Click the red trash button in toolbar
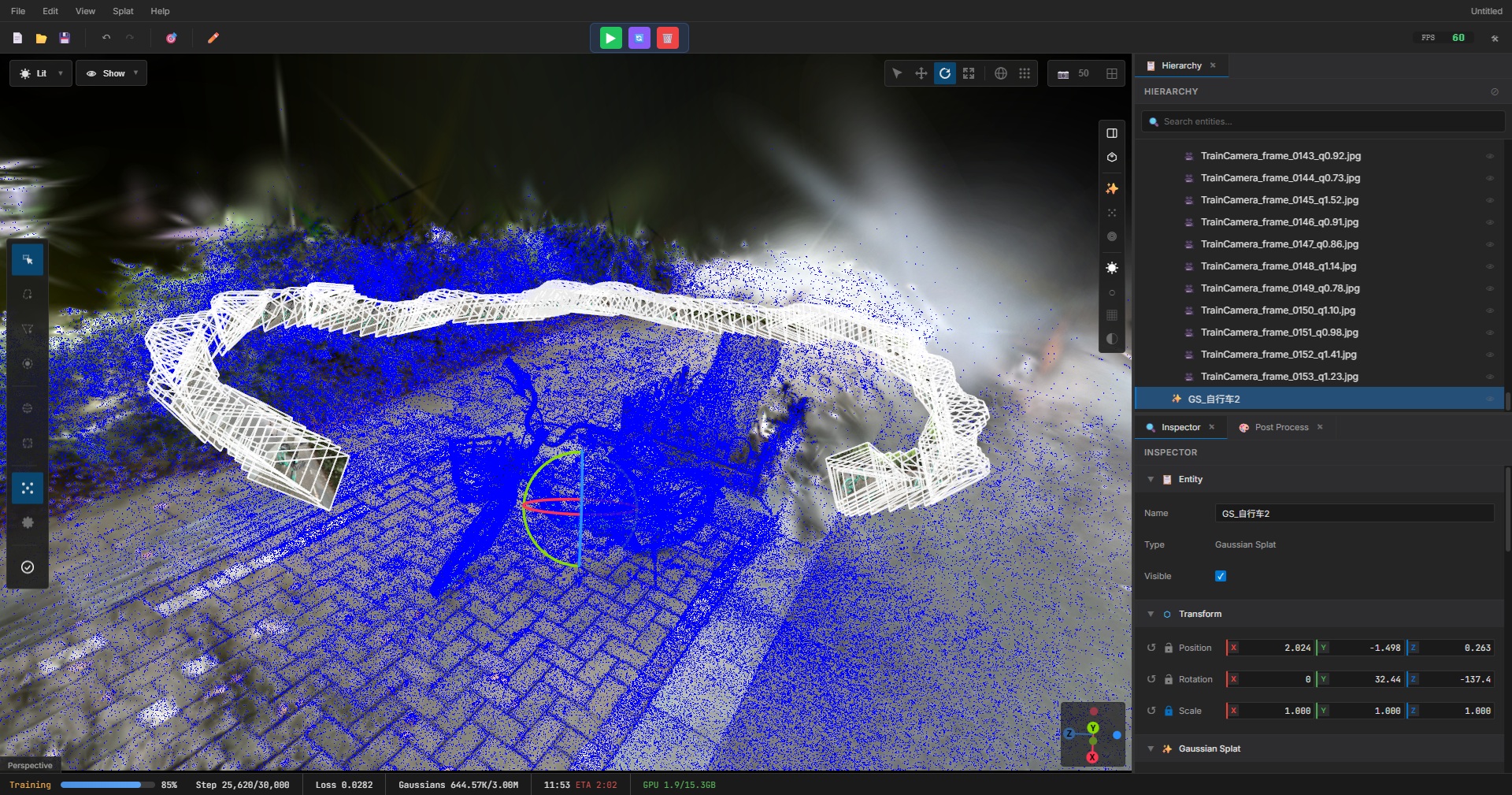 (x=667, y=38)
